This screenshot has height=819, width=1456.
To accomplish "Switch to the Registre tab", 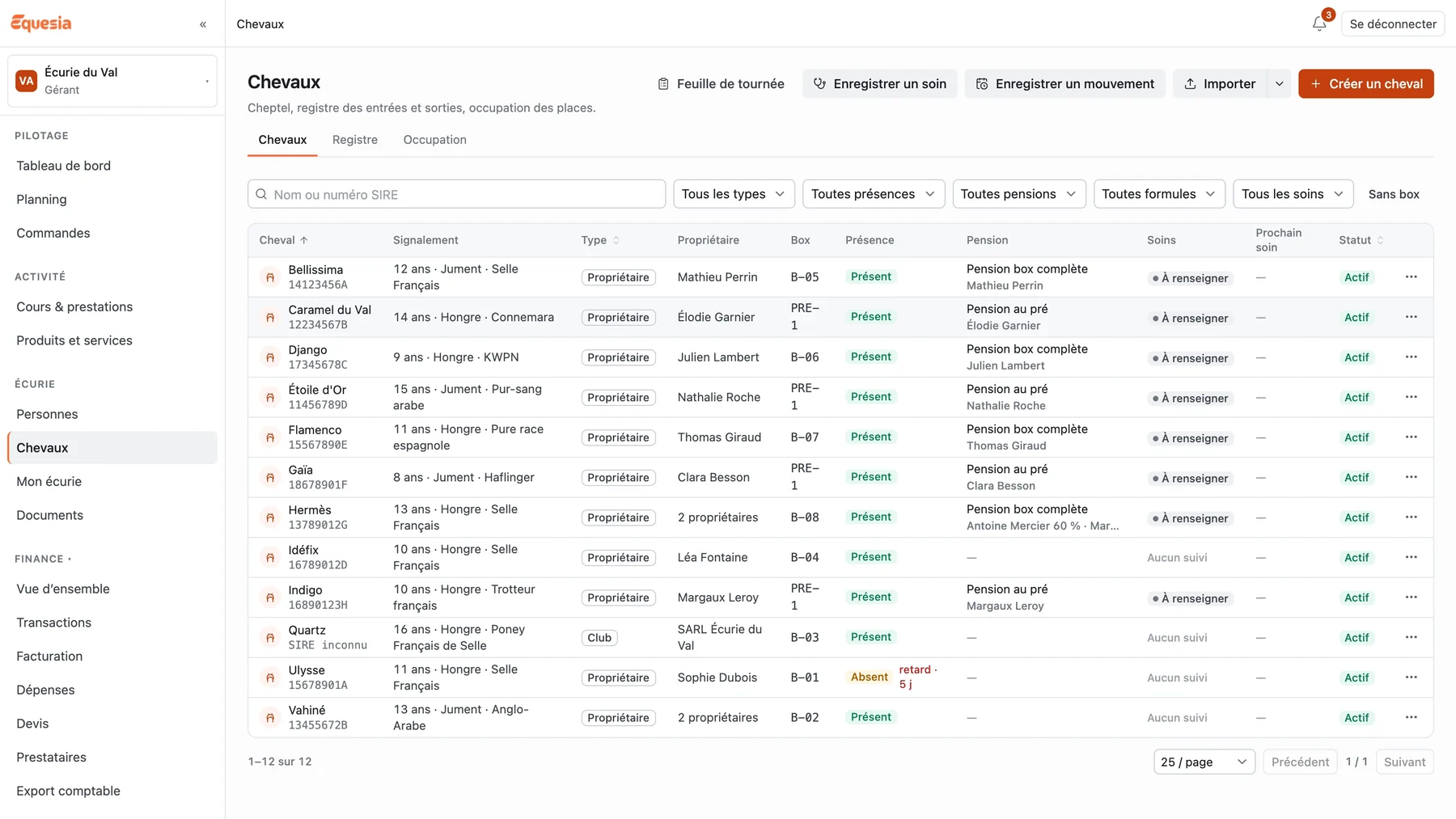I will (355, 140).
